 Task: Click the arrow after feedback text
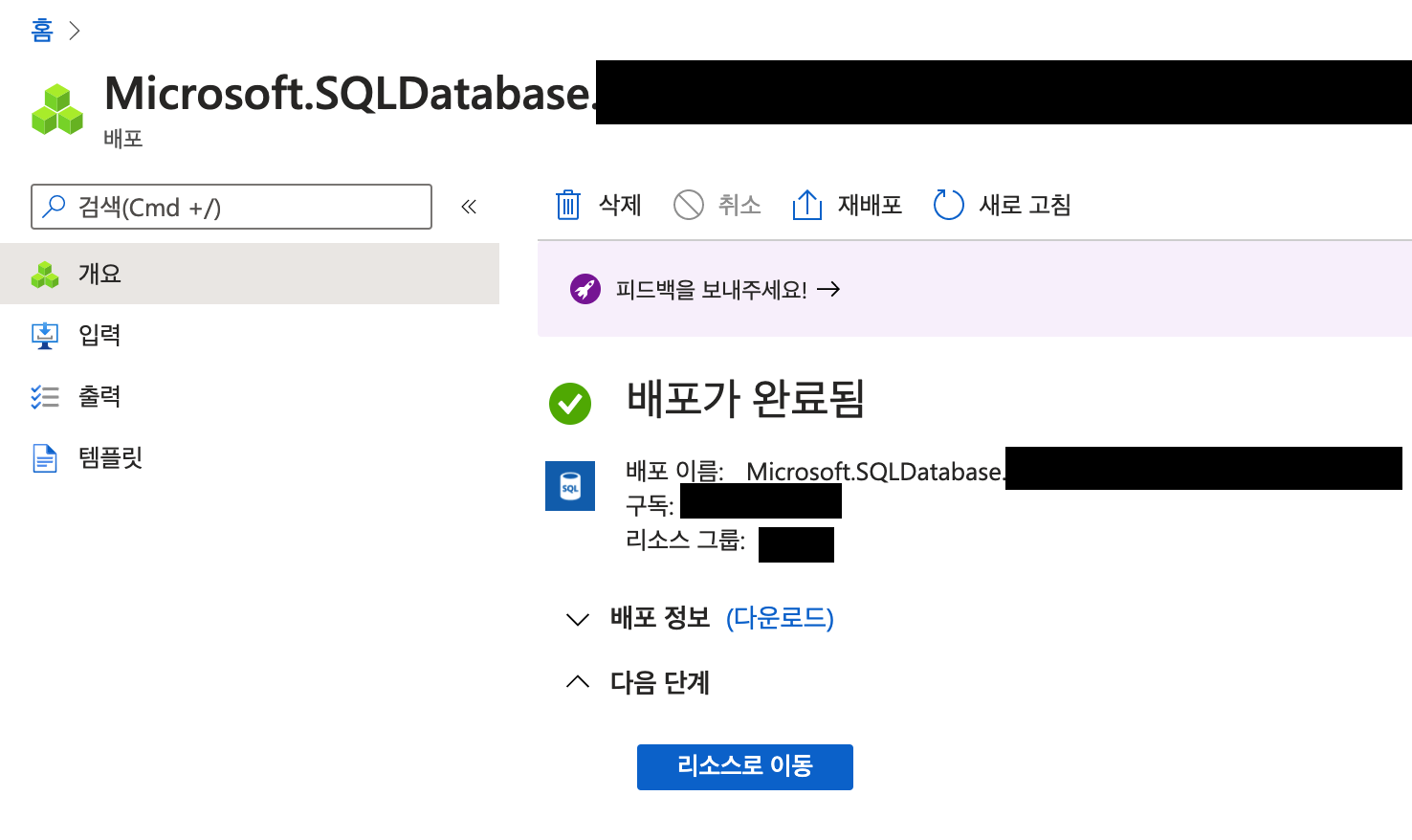(828, 289)
